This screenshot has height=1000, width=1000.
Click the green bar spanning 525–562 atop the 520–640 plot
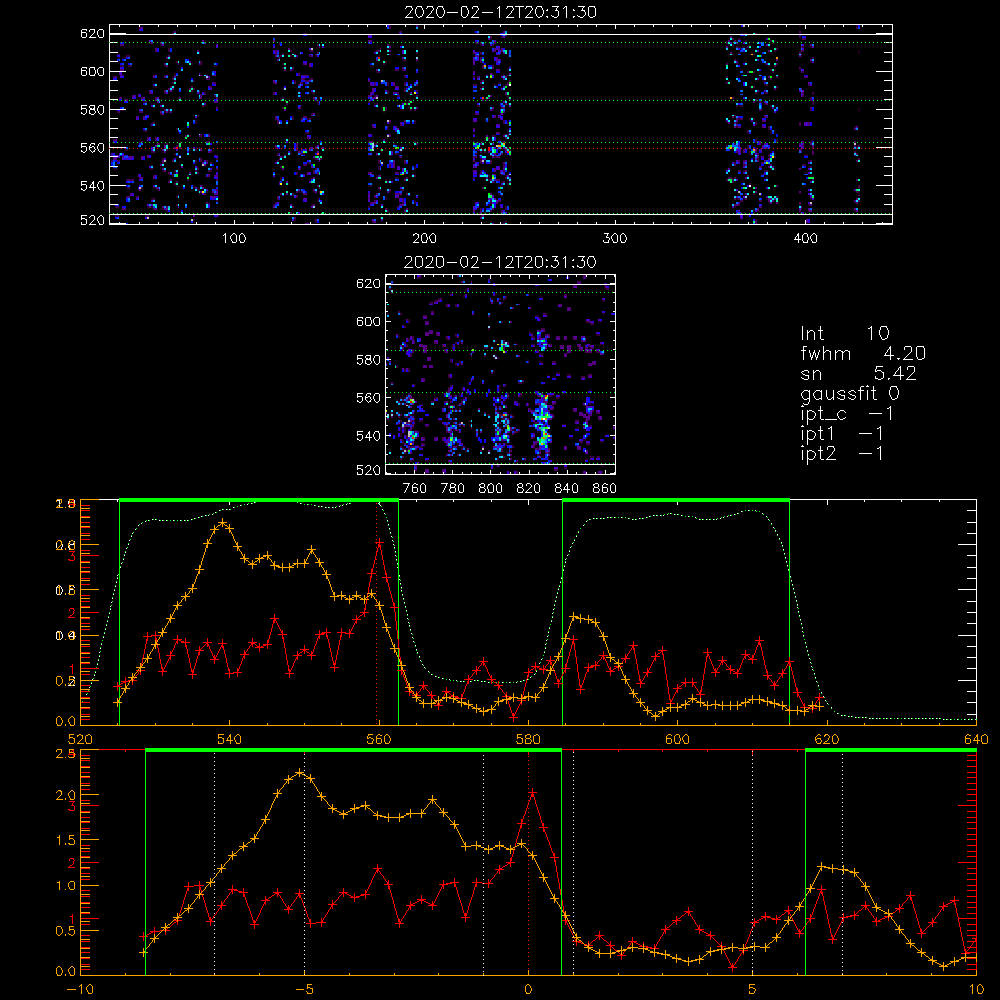tap(259, 501)
